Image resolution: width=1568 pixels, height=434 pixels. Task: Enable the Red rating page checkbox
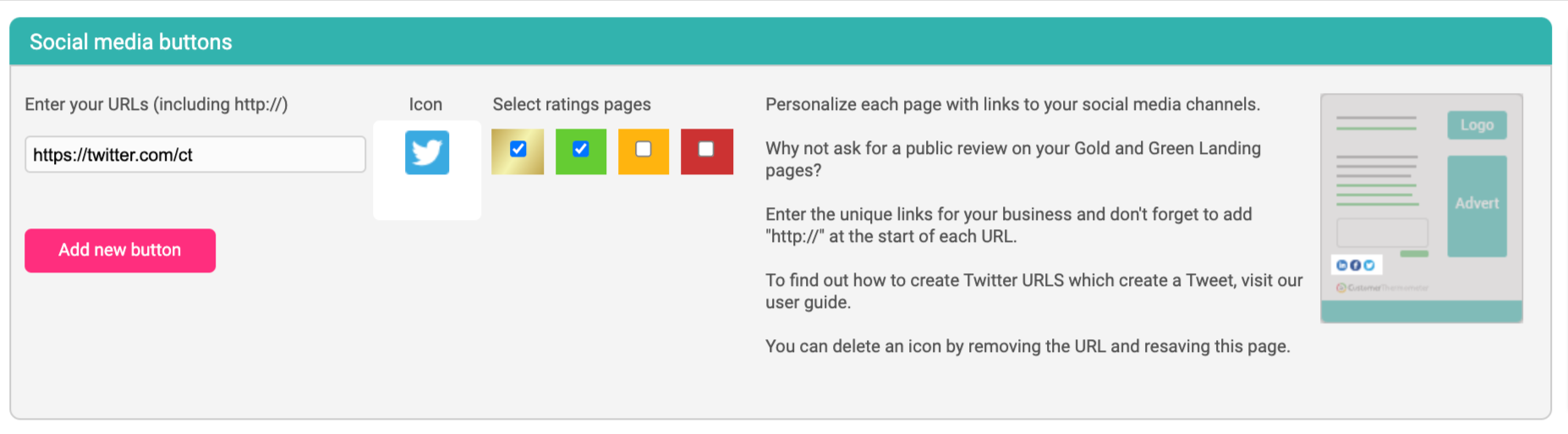pyautogui.click(x=706, y=149)
